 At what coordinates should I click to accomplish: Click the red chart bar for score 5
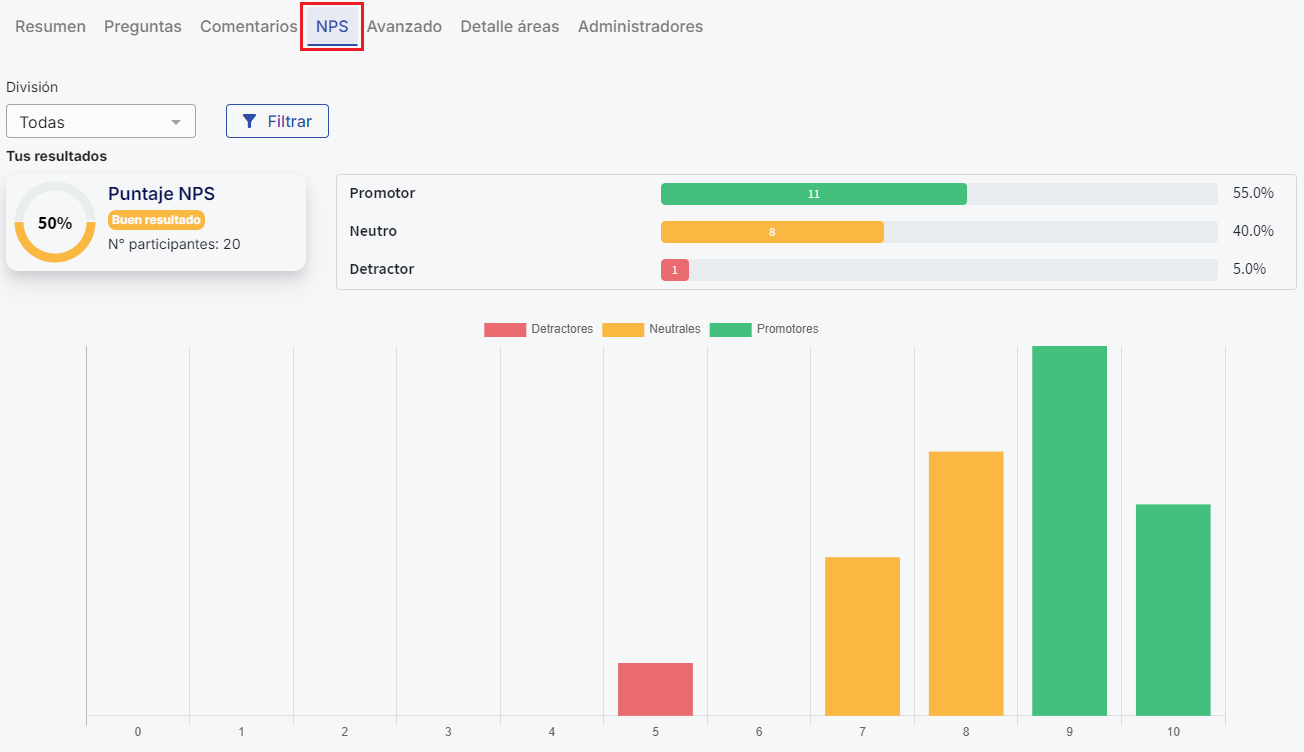[655, 689]
